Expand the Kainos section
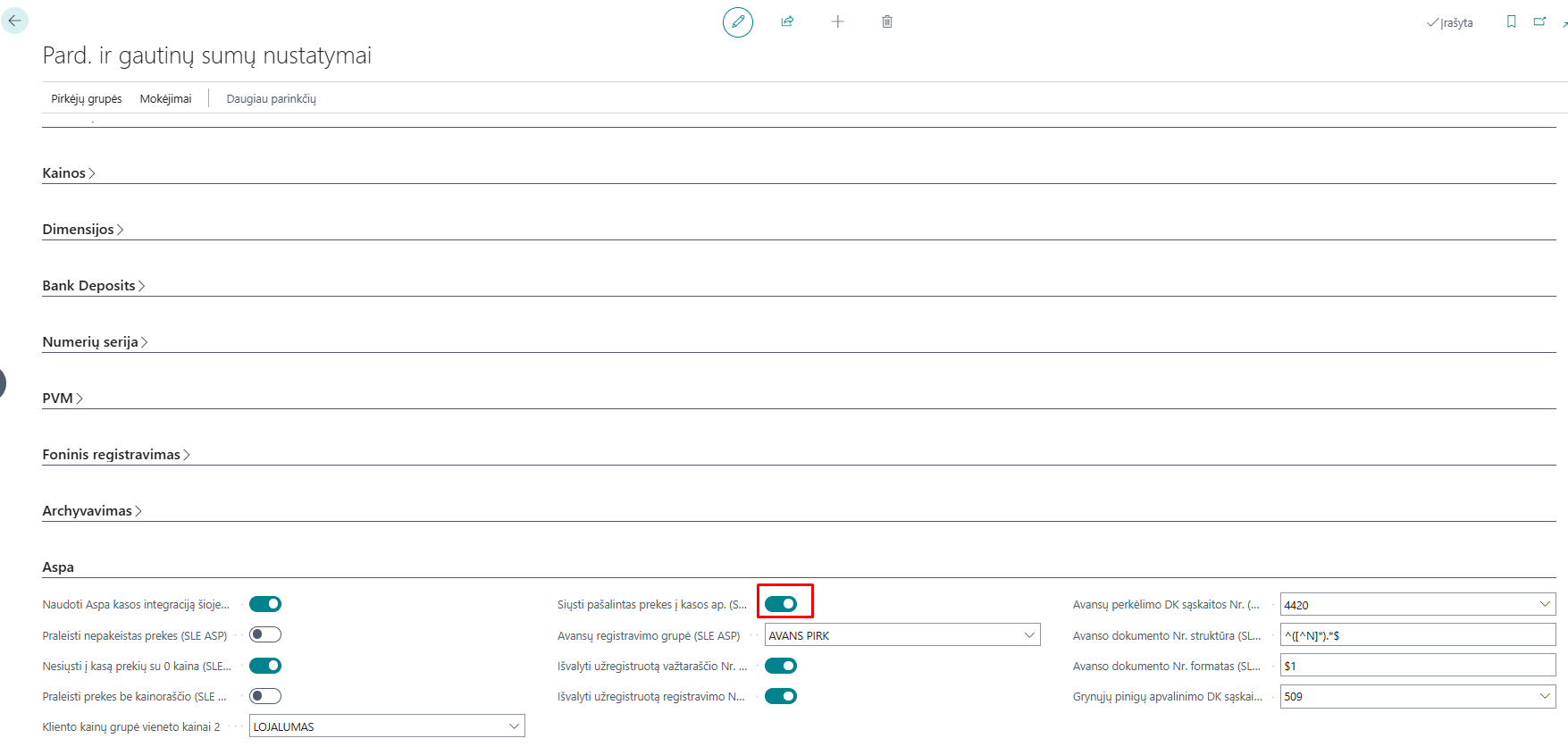Screen dimensions: 1568x747 69,173
